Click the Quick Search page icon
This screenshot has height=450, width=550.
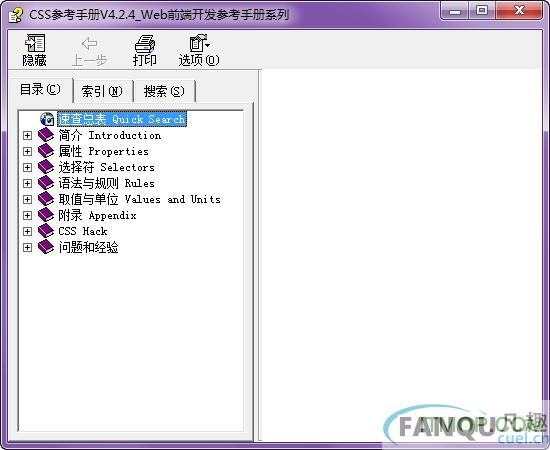(x=47, y=119)
